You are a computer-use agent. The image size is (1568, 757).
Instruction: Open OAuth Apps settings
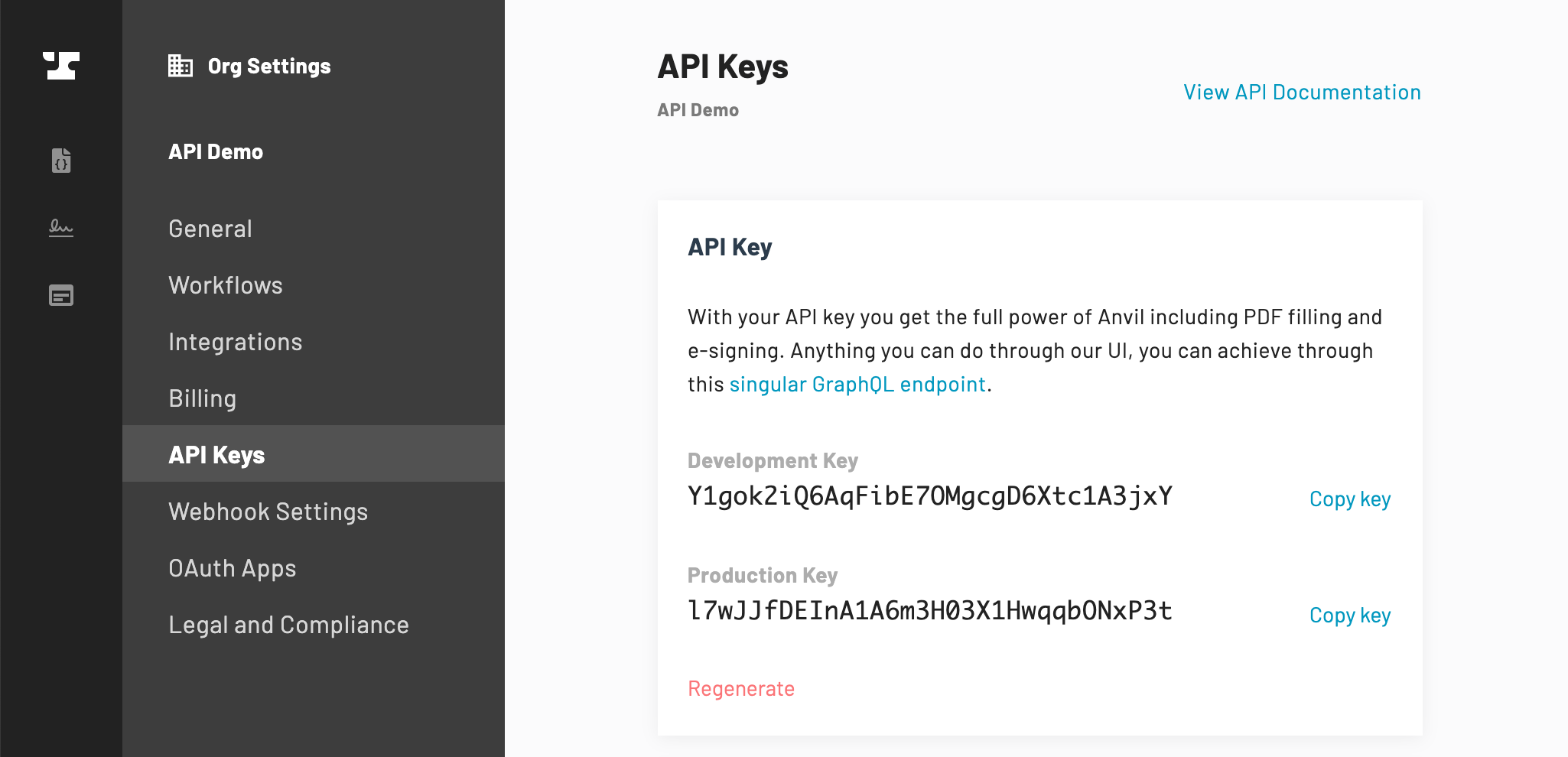(x=233, y=568)
